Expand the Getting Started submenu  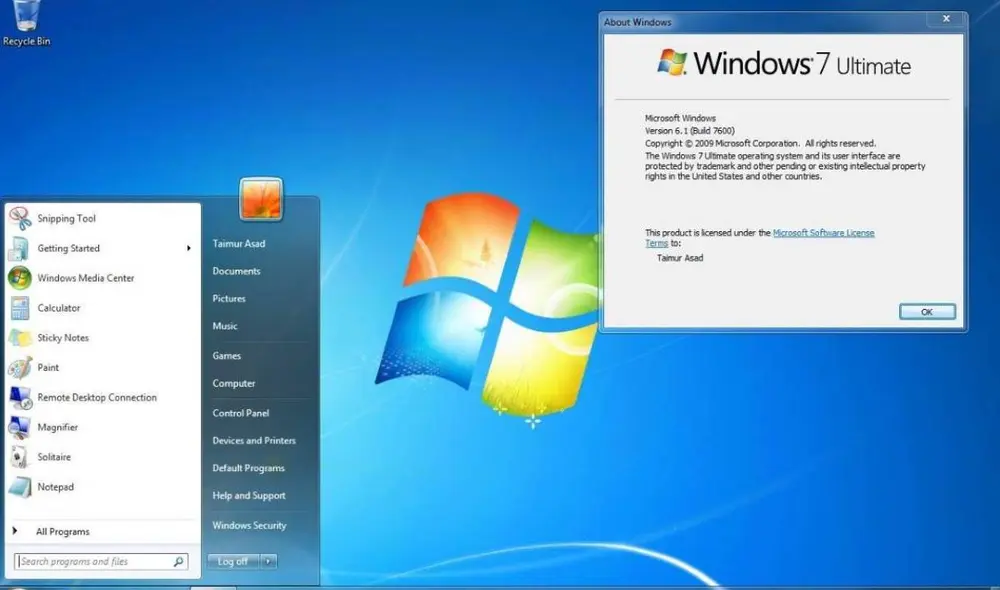click(70, 248)
